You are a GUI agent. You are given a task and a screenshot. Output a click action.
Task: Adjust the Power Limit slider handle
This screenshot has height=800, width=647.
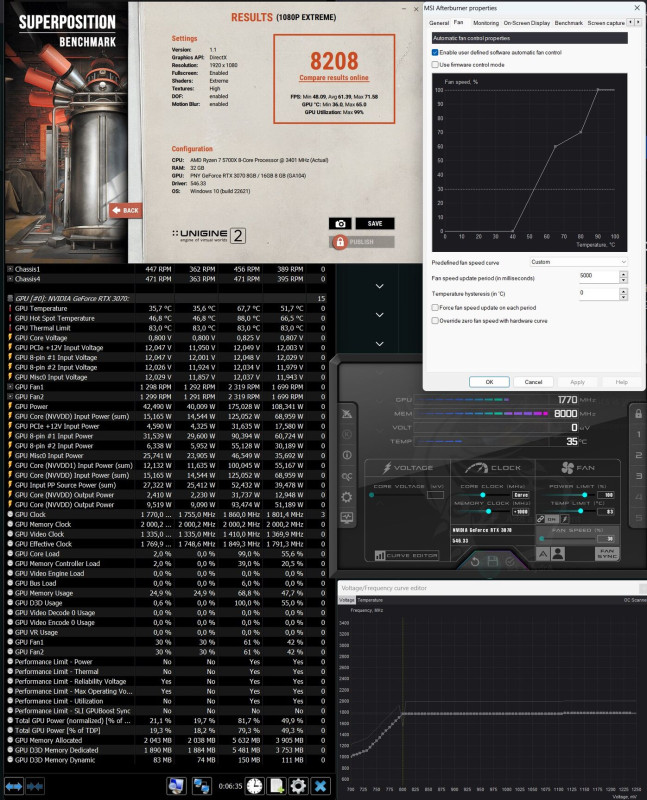point(584,495)
